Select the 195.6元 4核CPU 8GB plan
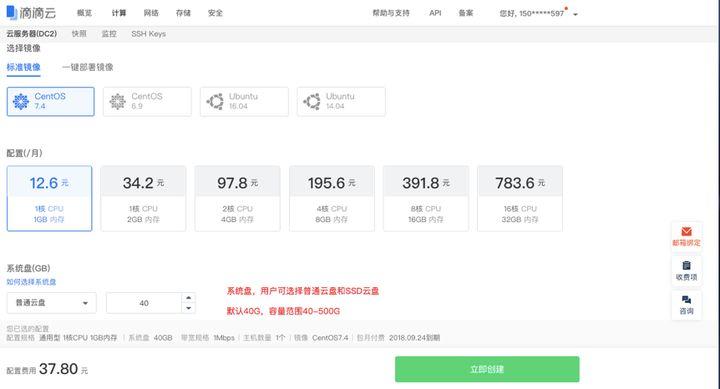 [332, 198]
